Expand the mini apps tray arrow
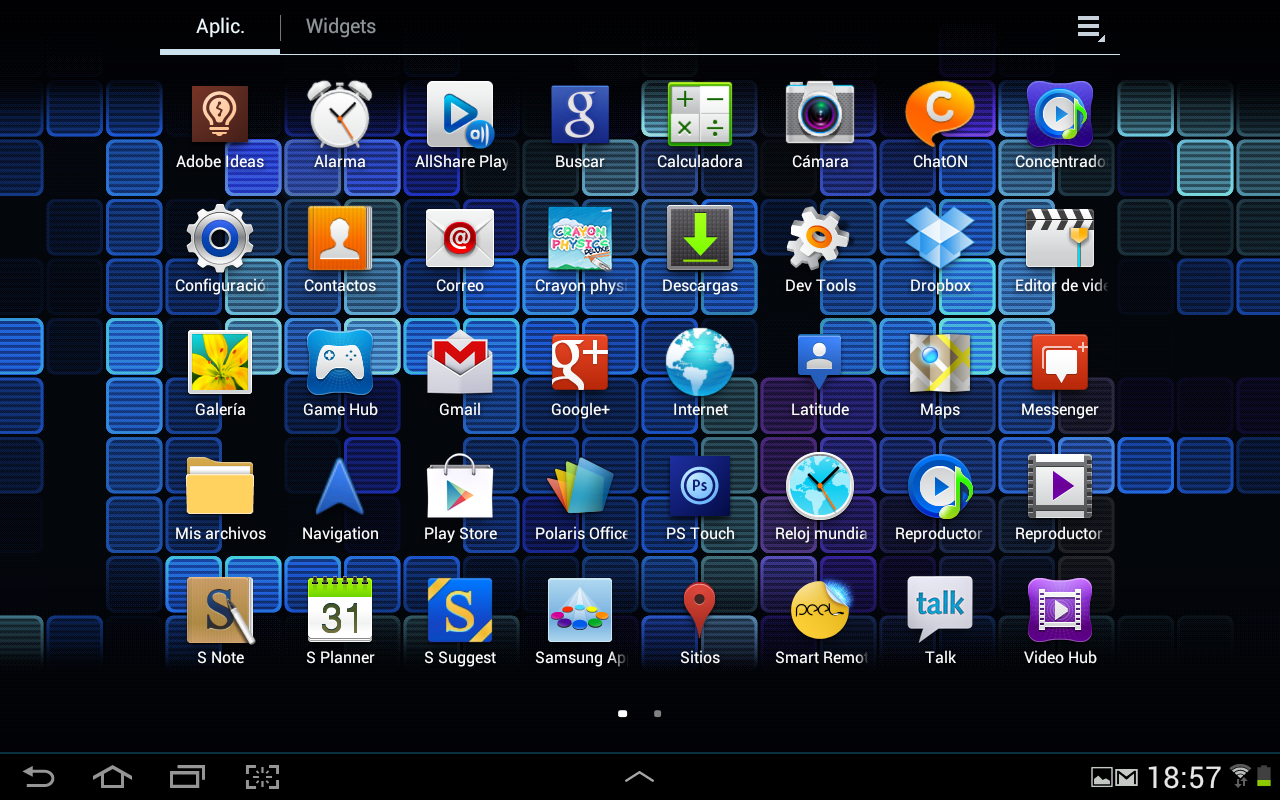 (640, 777)
